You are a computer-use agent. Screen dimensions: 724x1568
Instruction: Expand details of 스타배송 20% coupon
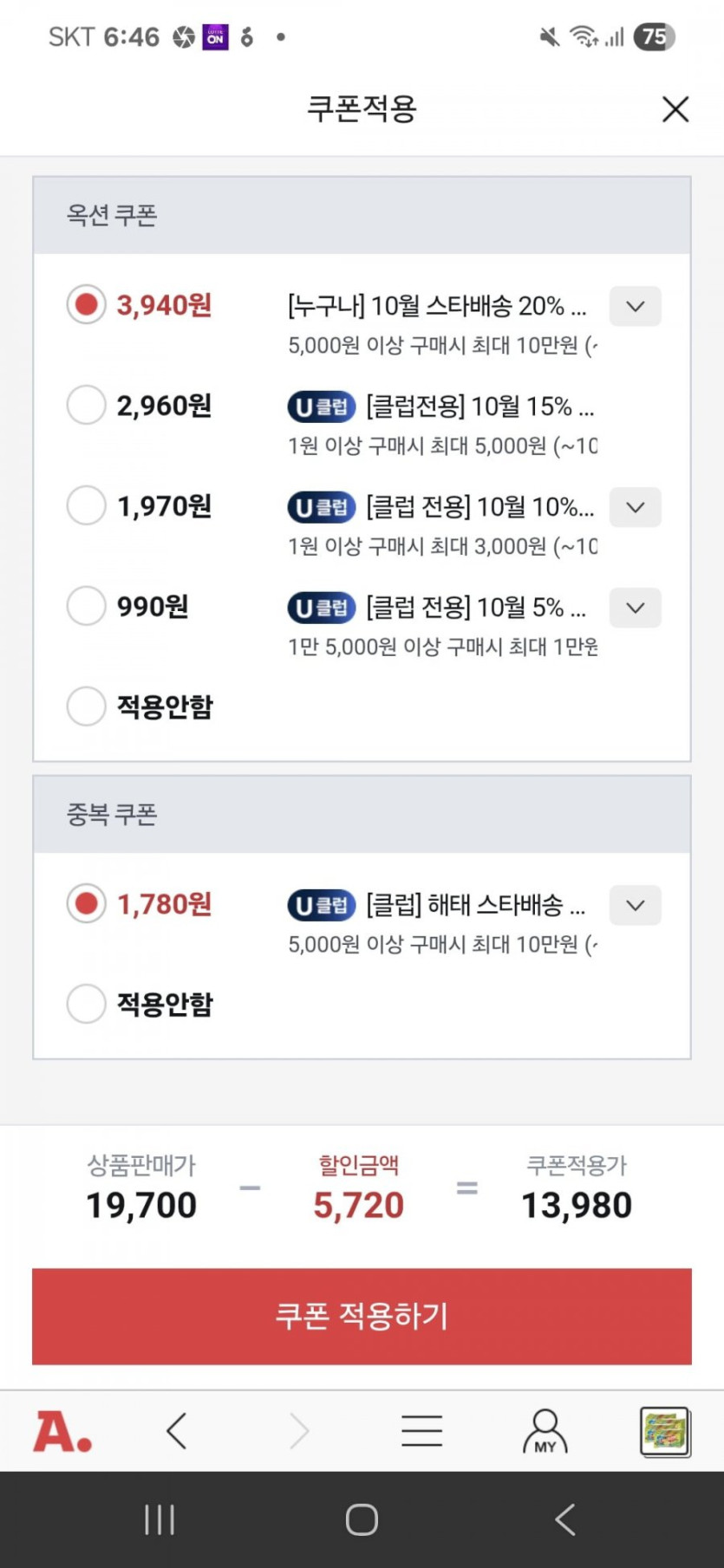pos(635,307)
